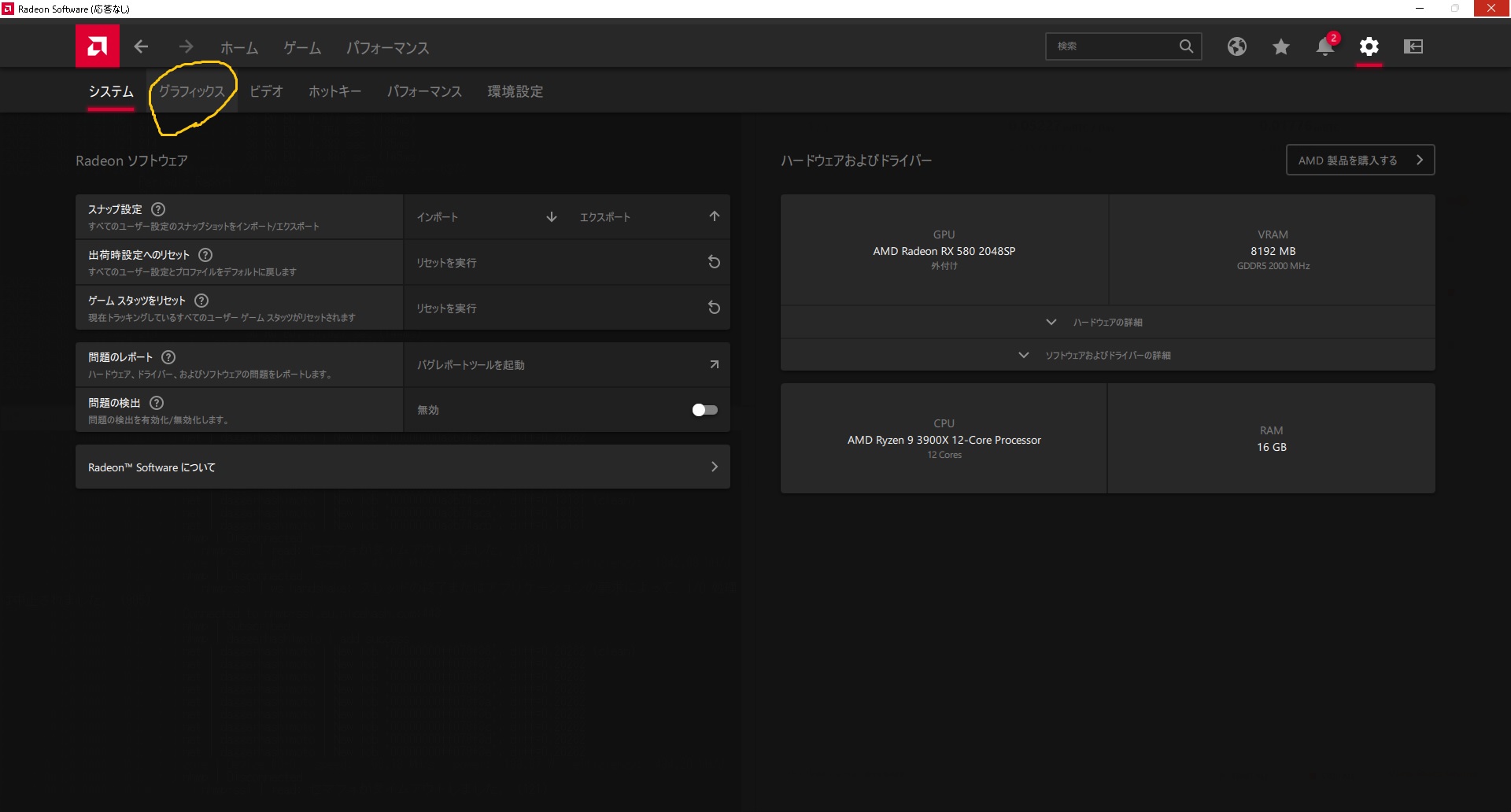The image size is (1511, 812).
Task: Launch バグレポートツールを起動
Action: [x=567, y=365]
